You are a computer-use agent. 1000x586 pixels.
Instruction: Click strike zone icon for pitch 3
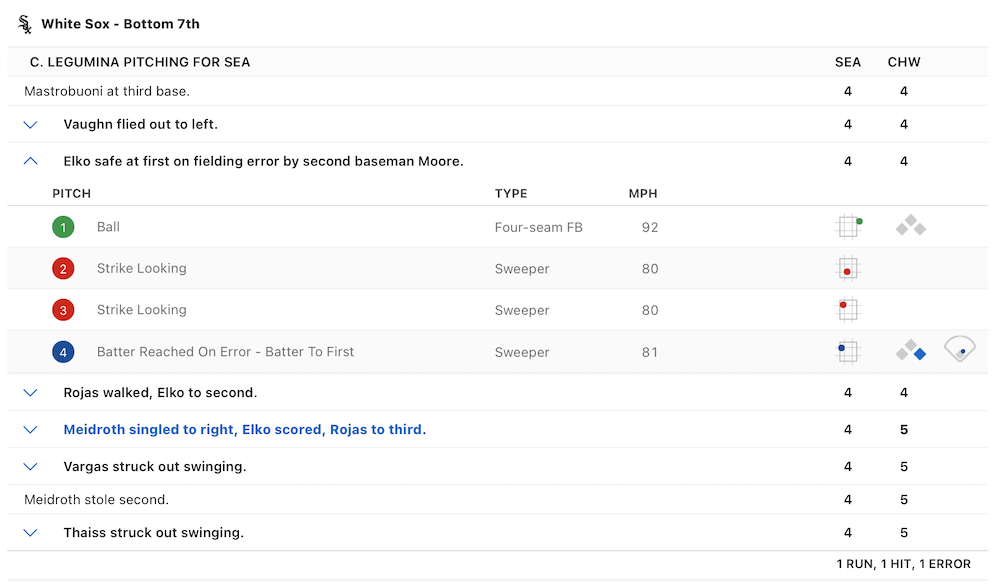tap(848, 310)
